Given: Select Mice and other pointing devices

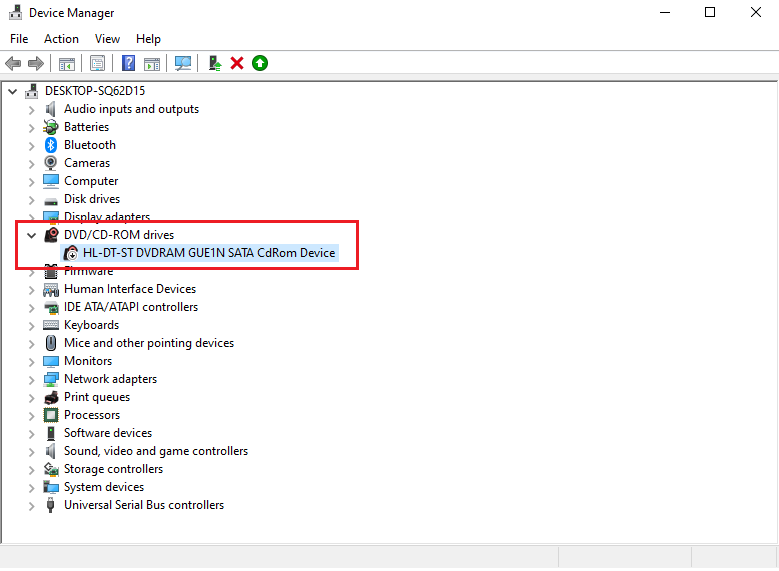Looking at the screenshot, I should point(149,343).
